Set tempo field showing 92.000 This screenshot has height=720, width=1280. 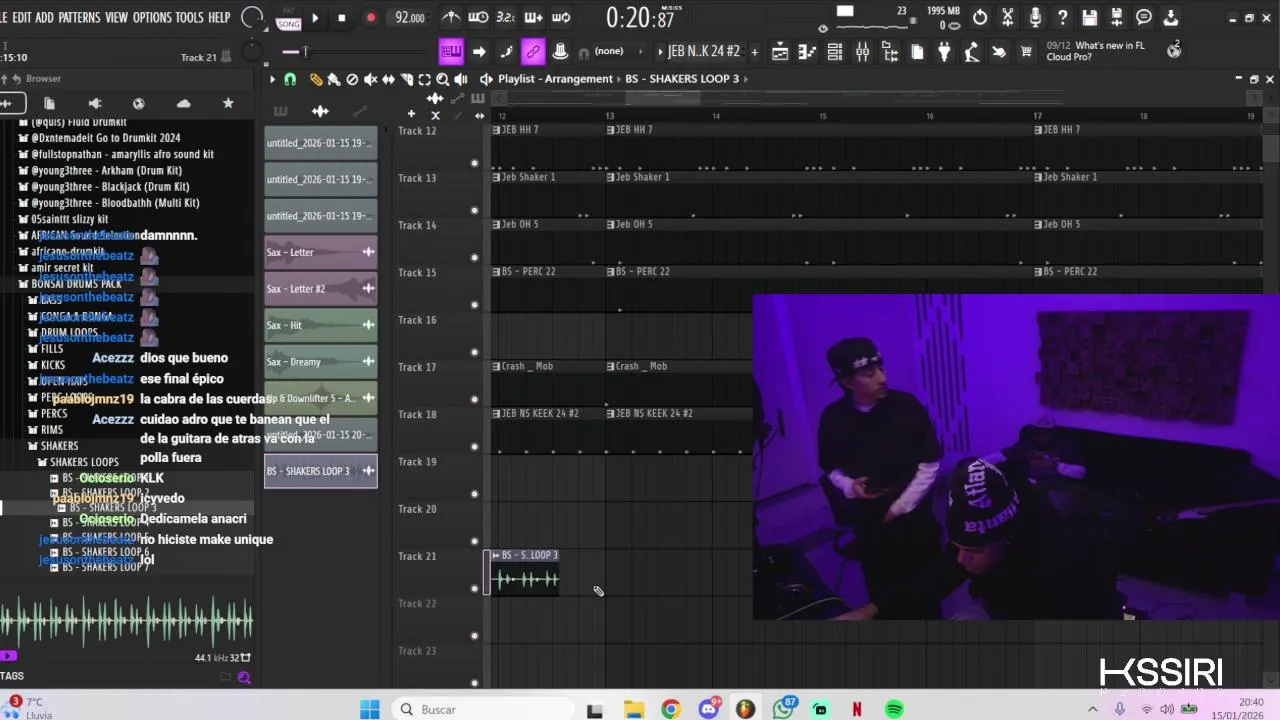410,18
